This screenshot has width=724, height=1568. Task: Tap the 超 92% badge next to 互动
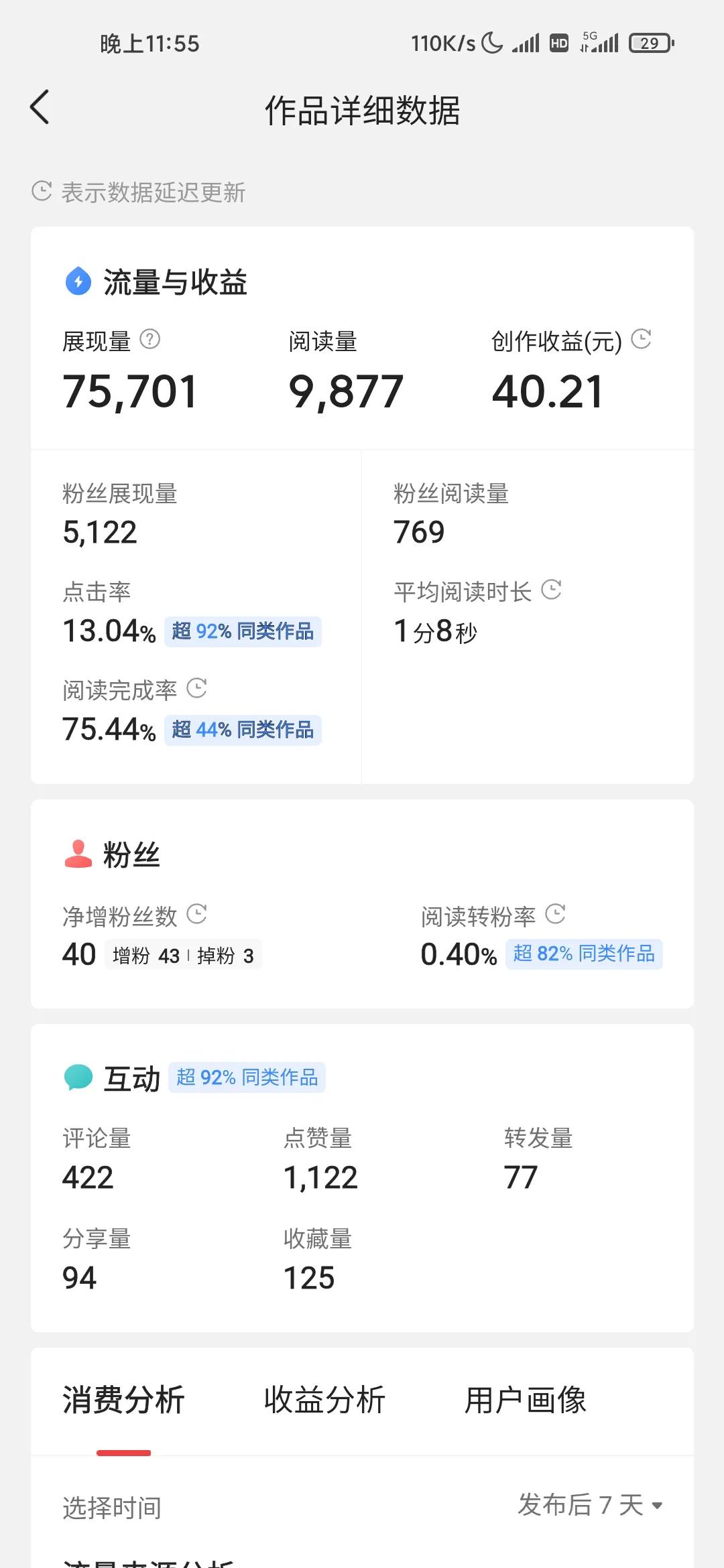click(x=247, y=1077)
